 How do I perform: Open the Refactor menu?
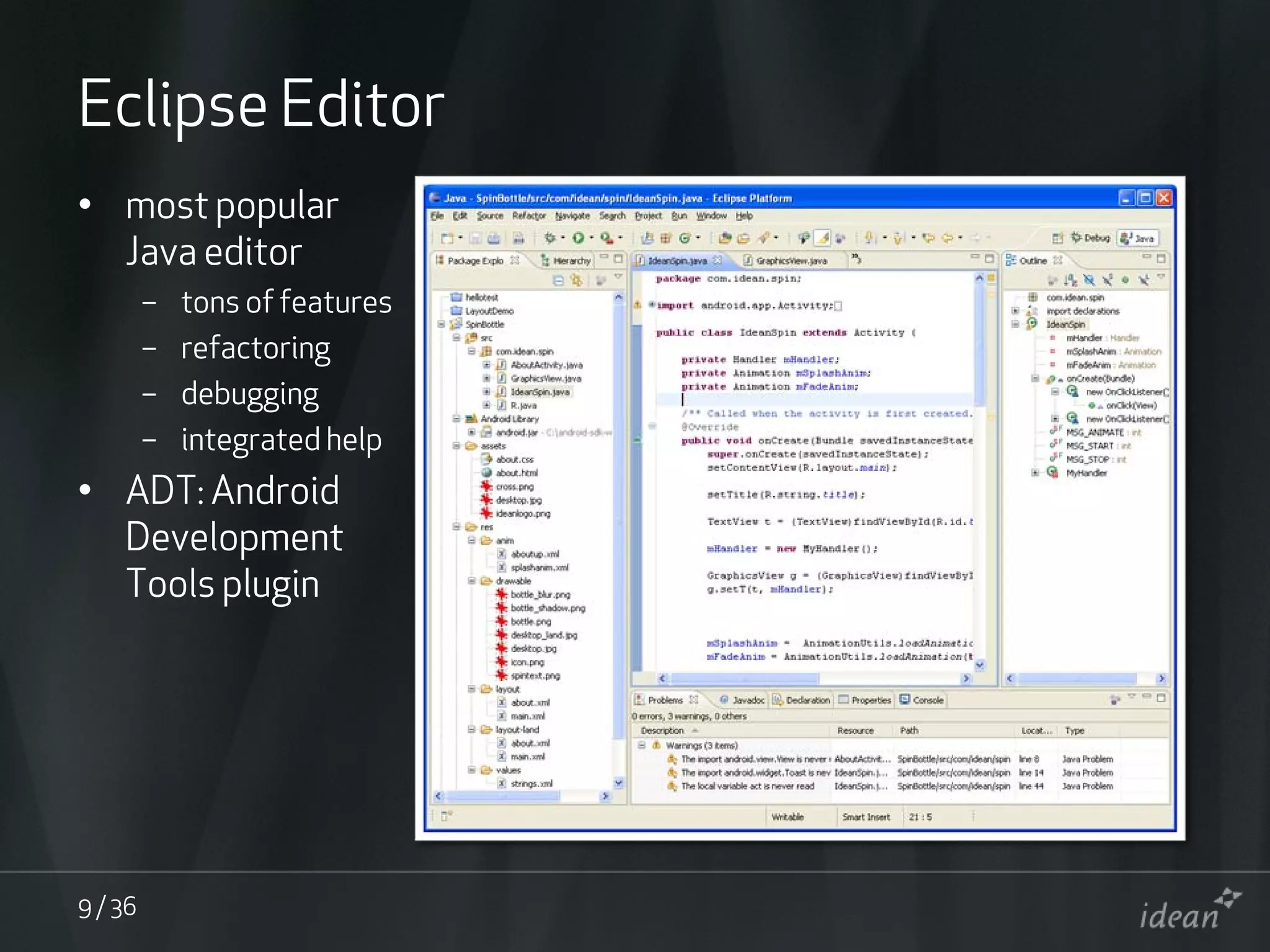click(528, 216)
